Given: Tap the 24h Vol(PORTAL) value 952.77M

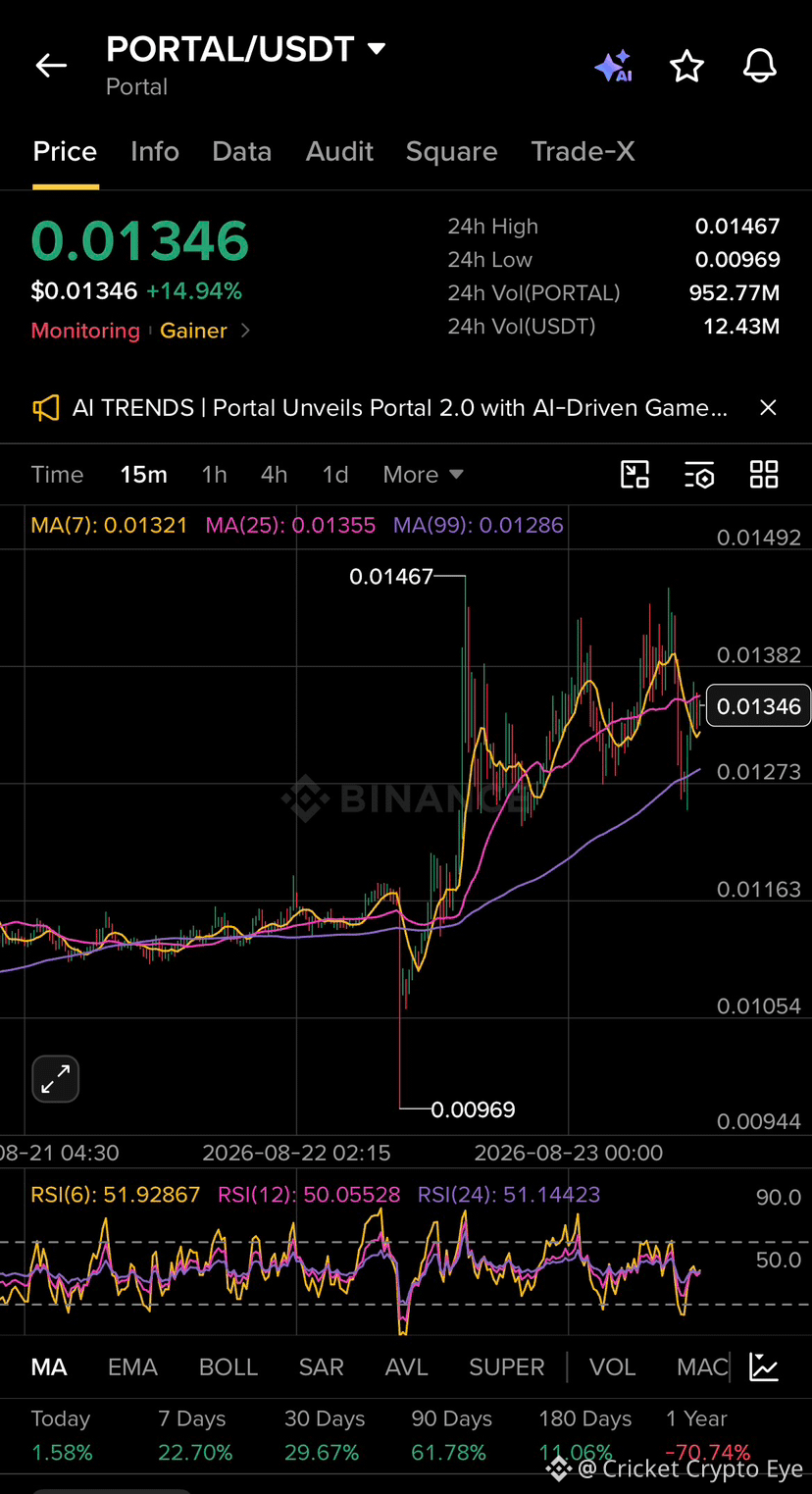Looking at the screenshot, I should 735,293.
